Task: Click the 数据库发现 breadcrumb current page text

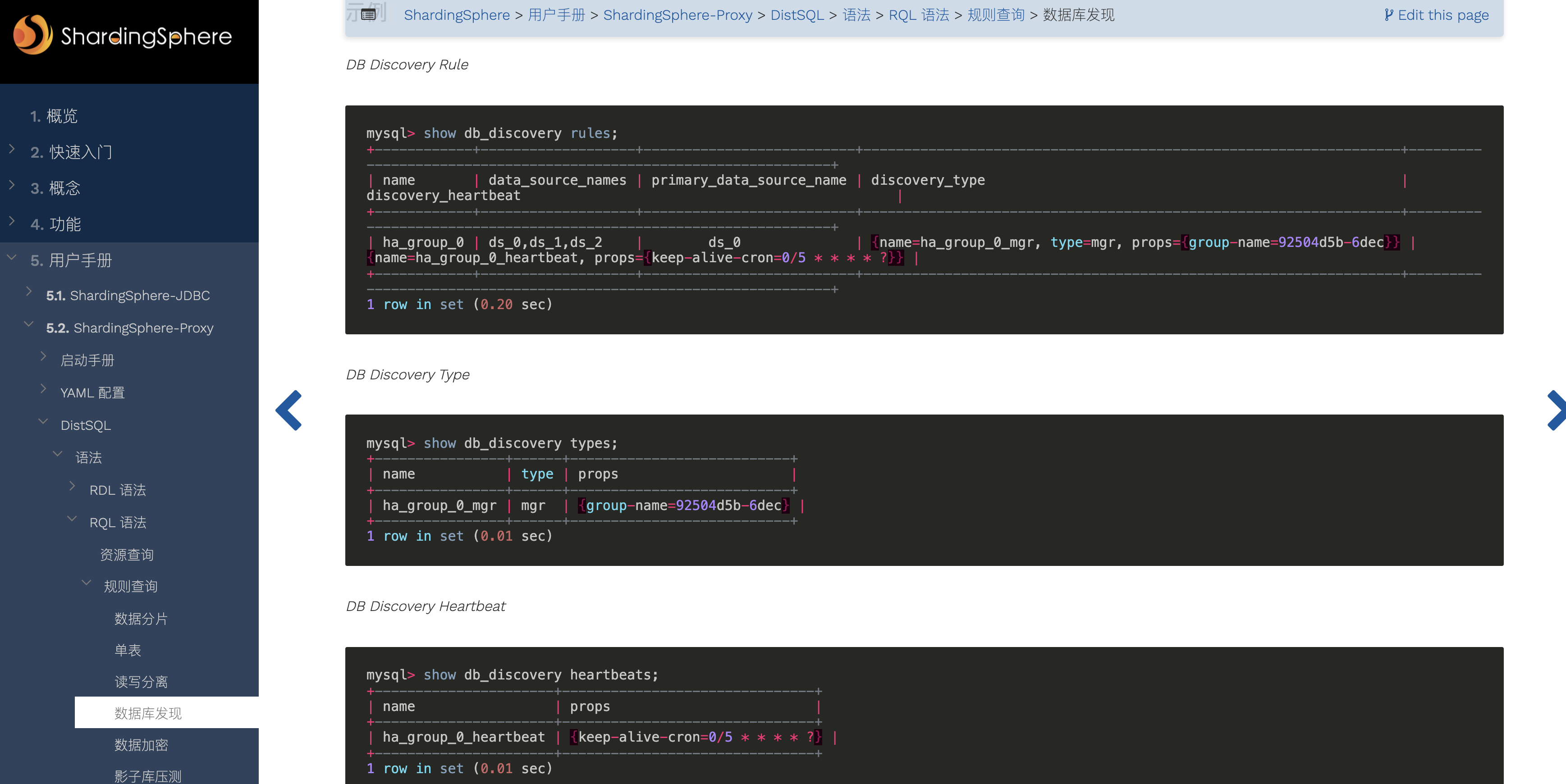Action: (1079, 15)
